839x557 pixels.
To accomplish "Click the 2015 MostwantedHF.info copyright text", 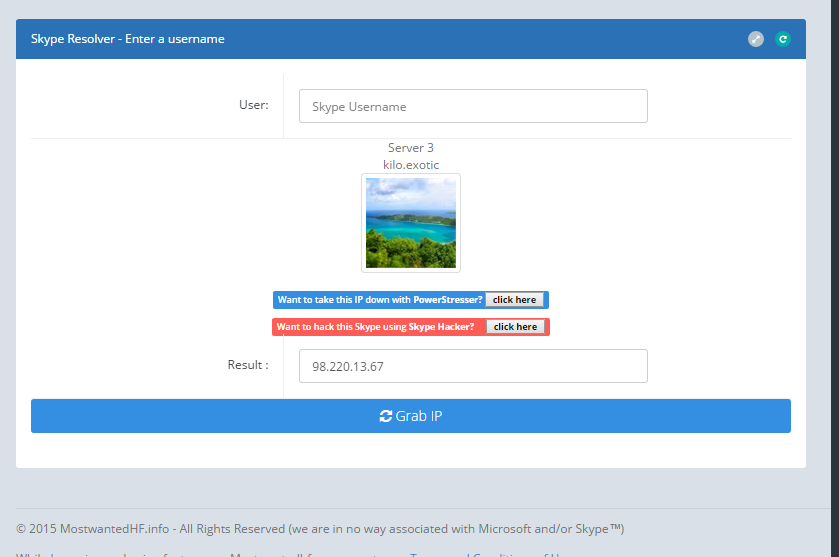I will 320,529.
